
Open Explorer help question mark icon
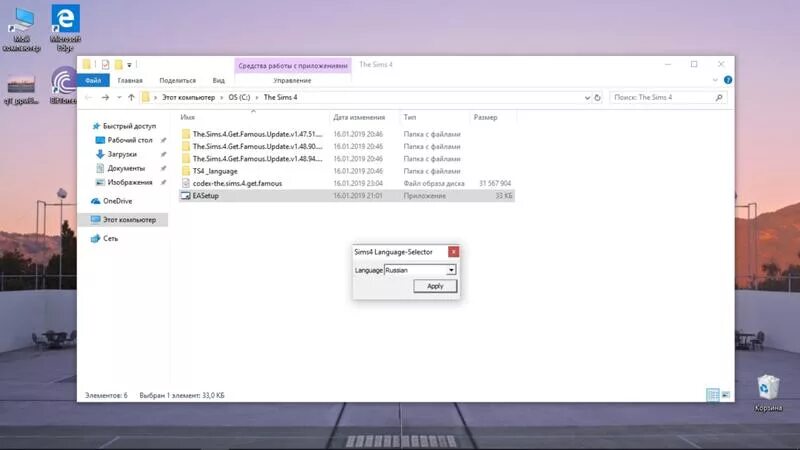[x=728, y=80]
